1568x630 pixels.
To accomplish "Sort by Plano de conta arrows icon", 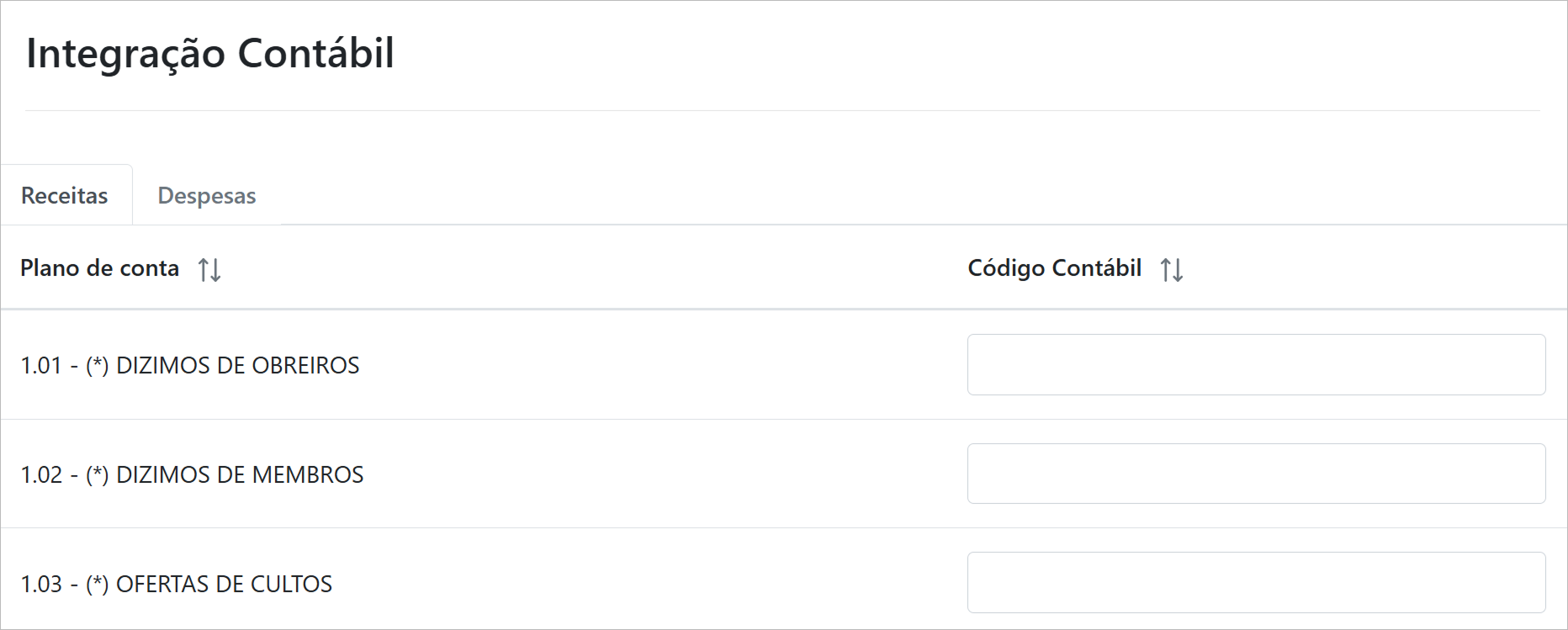I will point(209,270).
